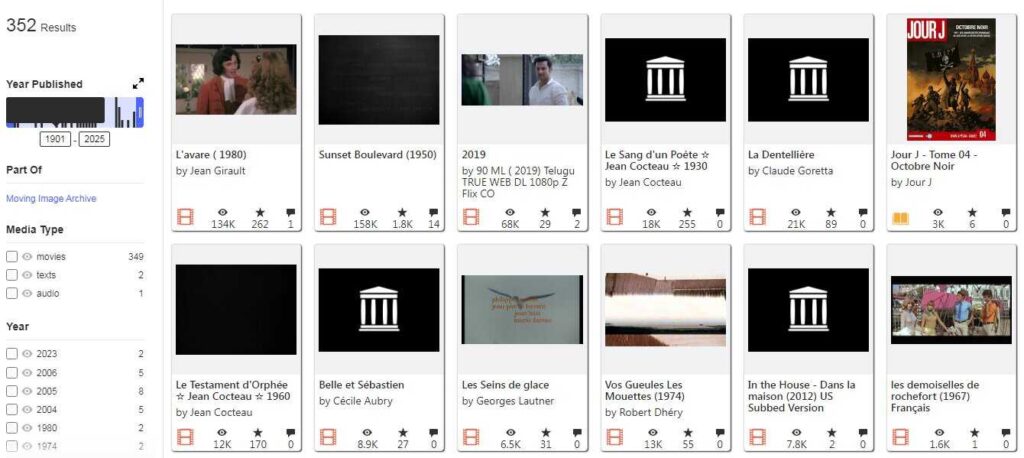Screen dimensions: 1024x458
Task: Toggle eye icon to show only movies
Action: [x=27, y=257]
